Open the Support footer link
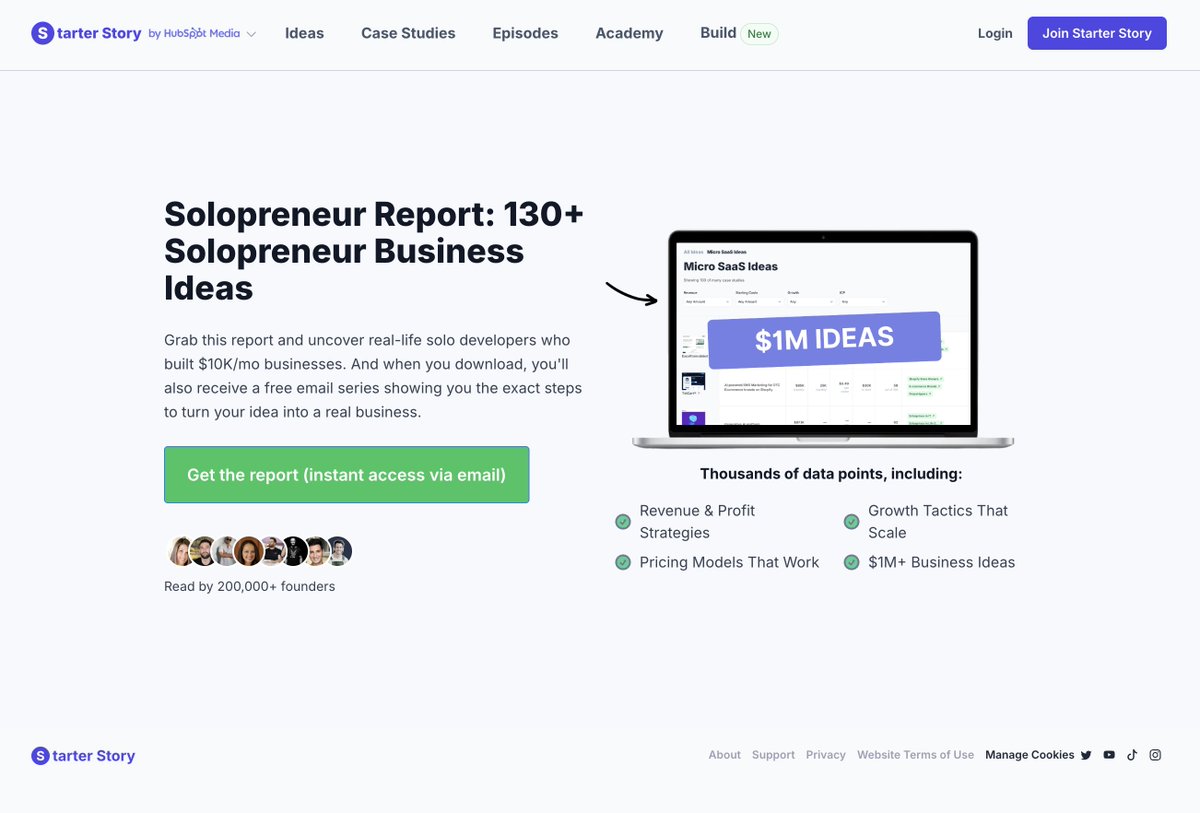 773,755
